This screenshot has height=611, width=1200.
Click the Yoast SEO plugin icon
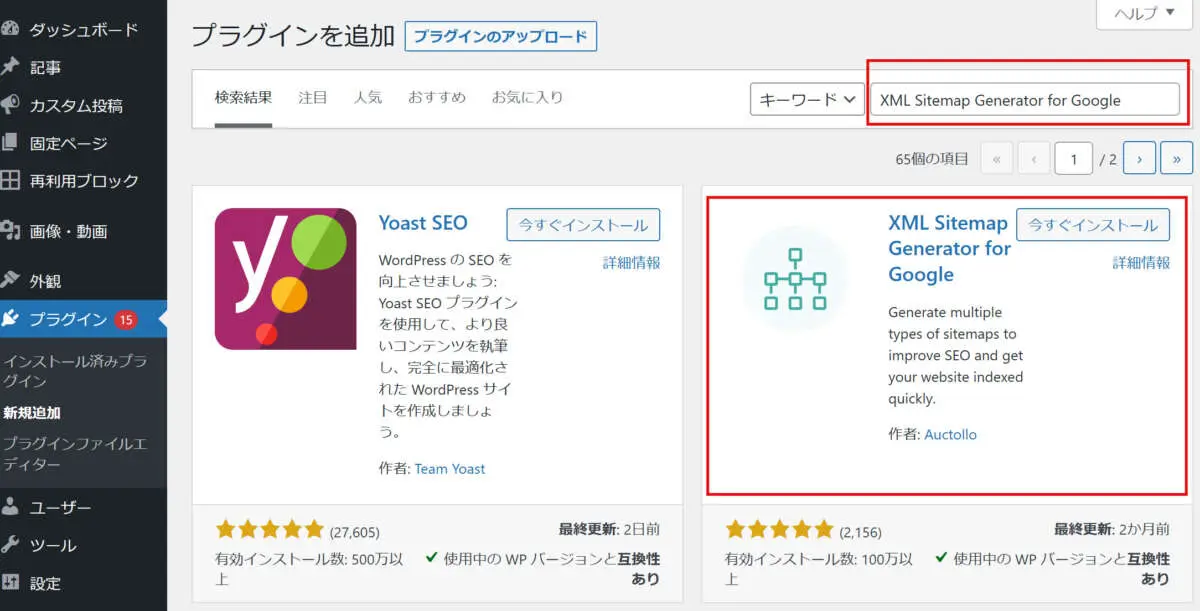[286, 279]
